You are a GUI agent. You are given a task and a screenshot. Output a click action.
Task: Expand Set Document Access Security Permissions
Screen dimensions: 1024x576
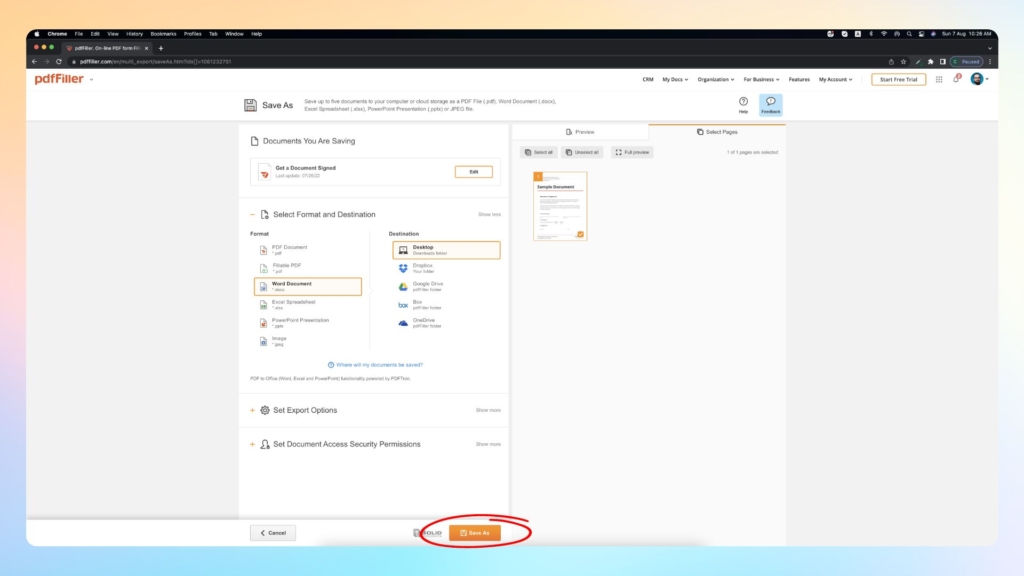(x=252, y=444)
